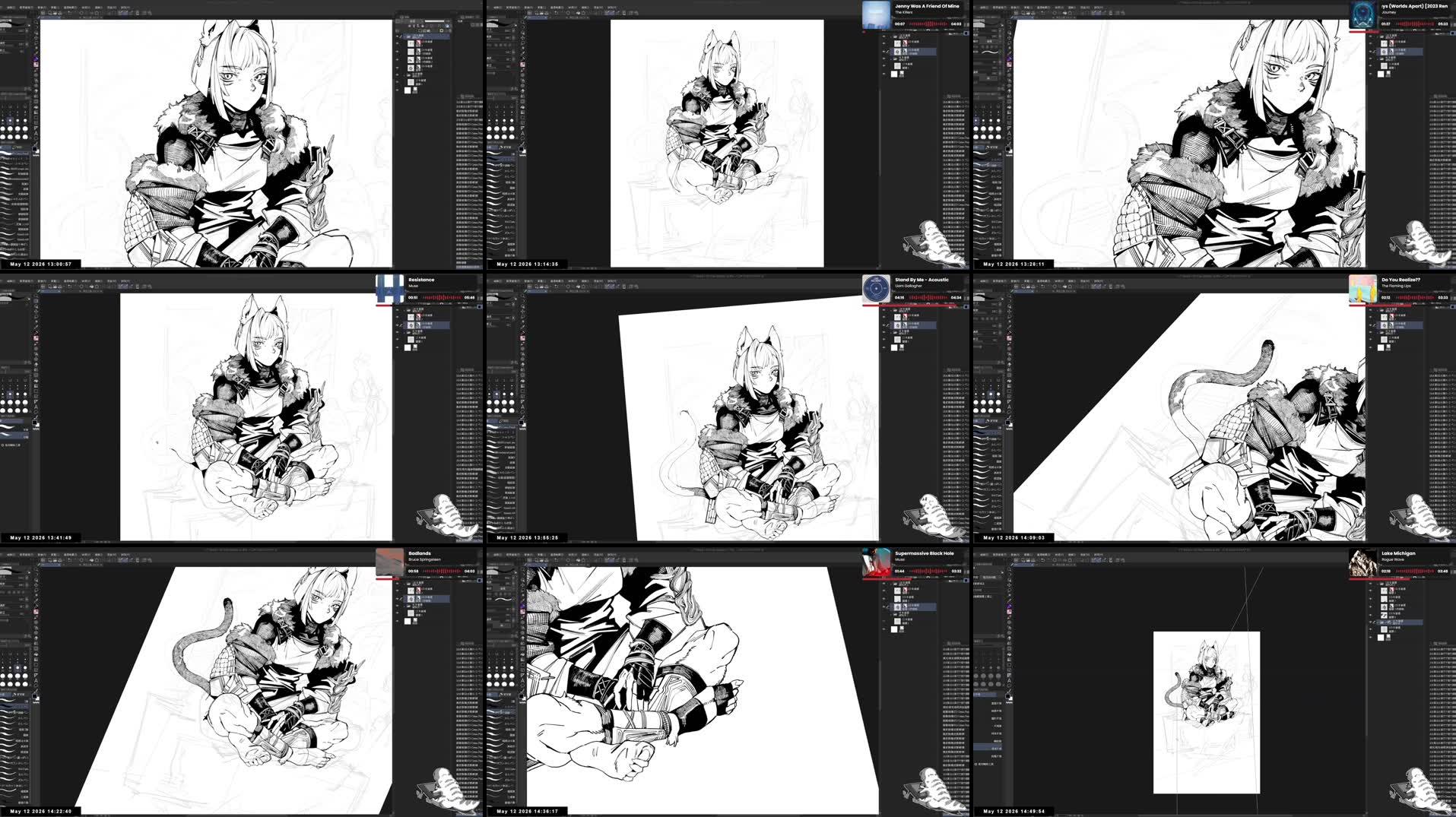The width and height of the screenshot is (1456, 817).
Task: Click the timestamp 'May 12 2026 14:22:40'
Action: point(41,811)
